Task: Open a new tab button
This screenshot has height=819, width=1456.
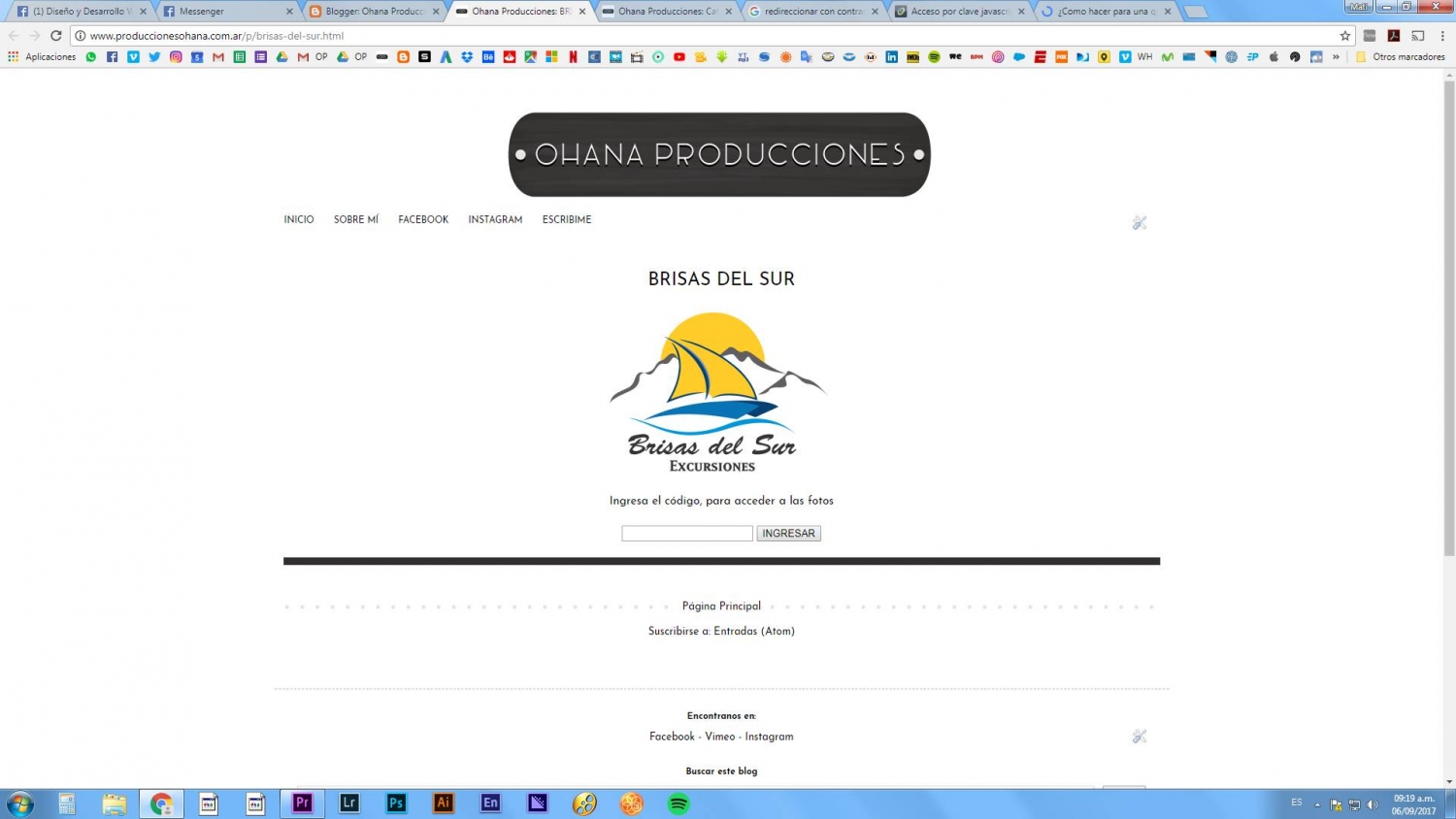Action: click(1196, 12)
